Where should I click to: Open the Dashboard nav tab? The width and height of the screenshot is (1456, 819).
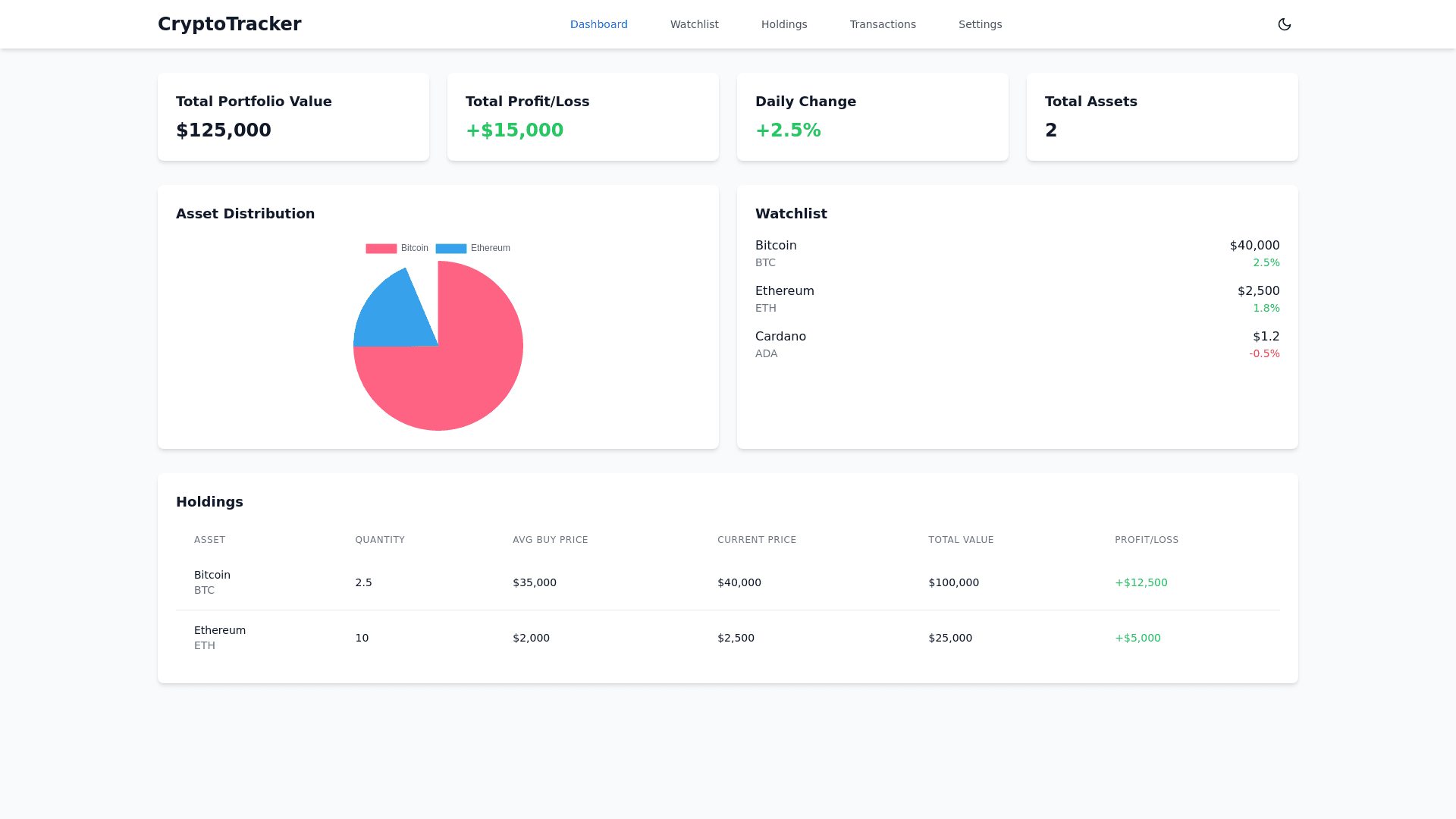598,24
